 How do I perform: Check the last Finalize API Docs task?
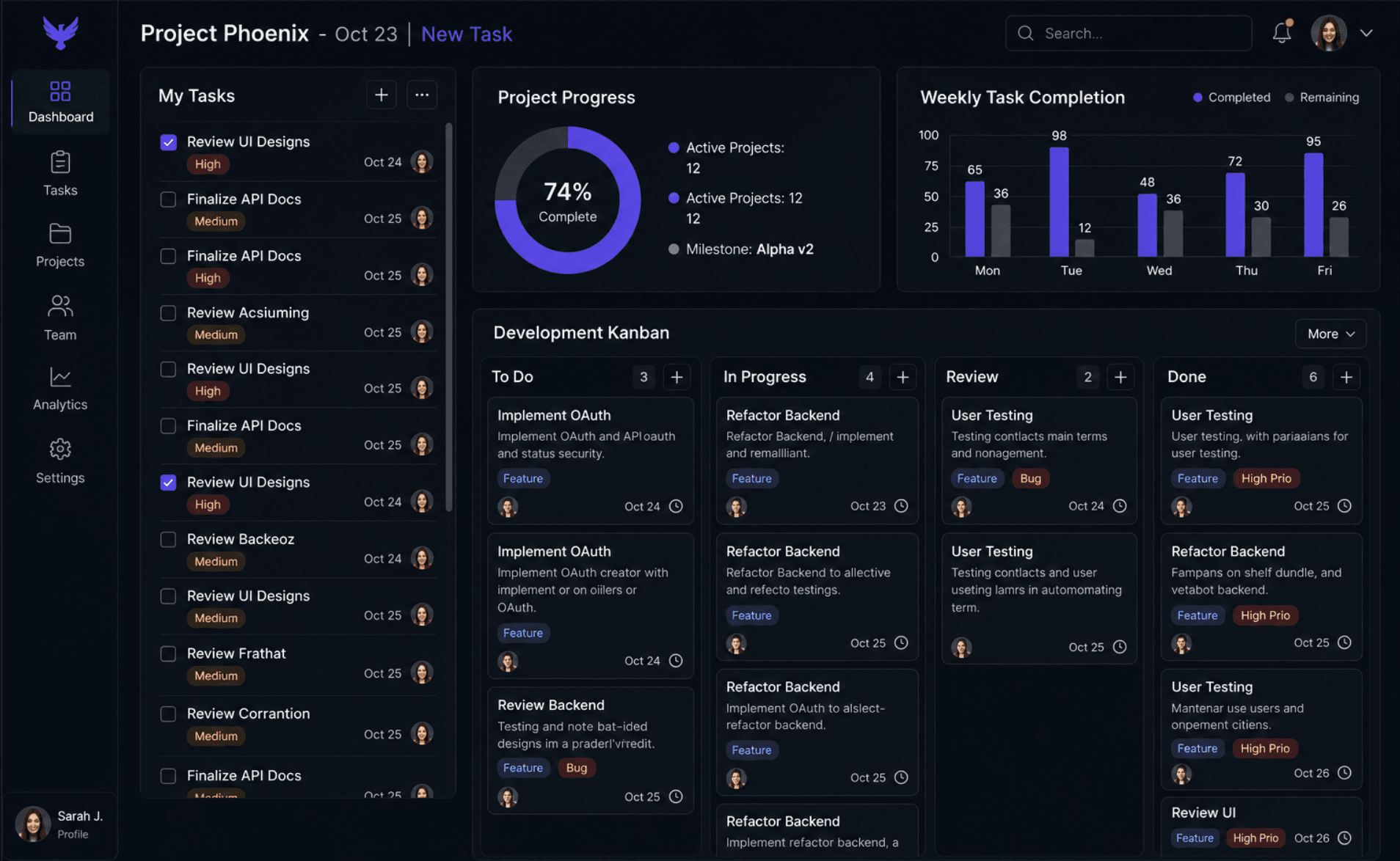168,776
